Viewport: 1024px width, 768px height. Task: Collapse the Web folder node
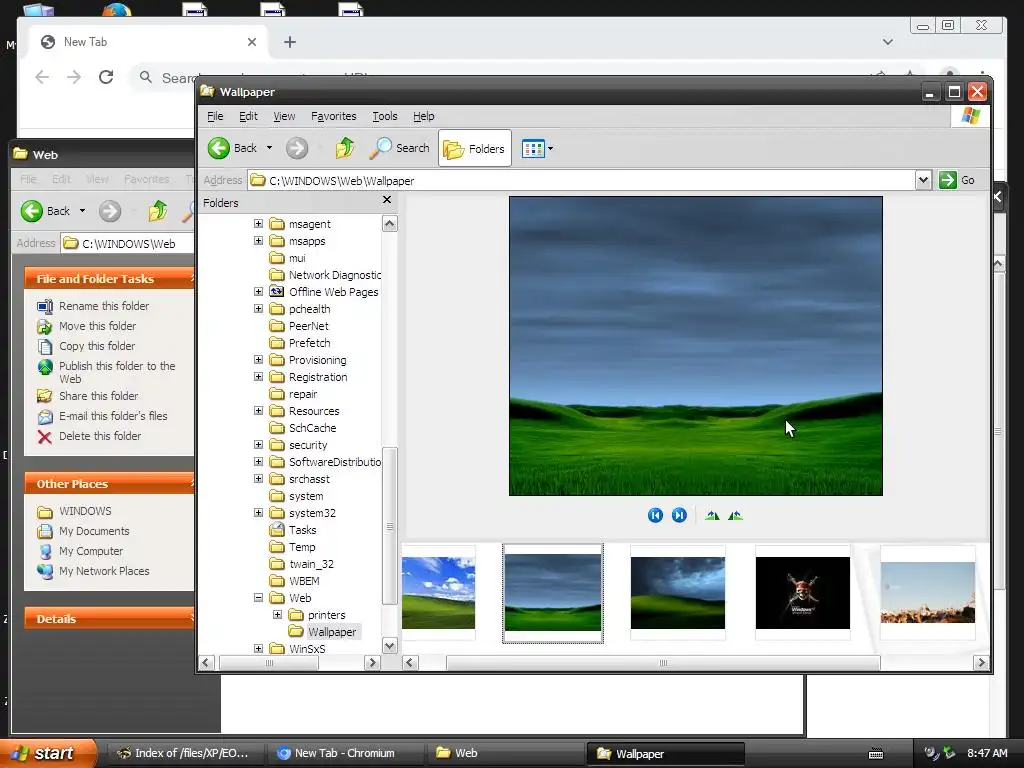(x=259, y=598)
